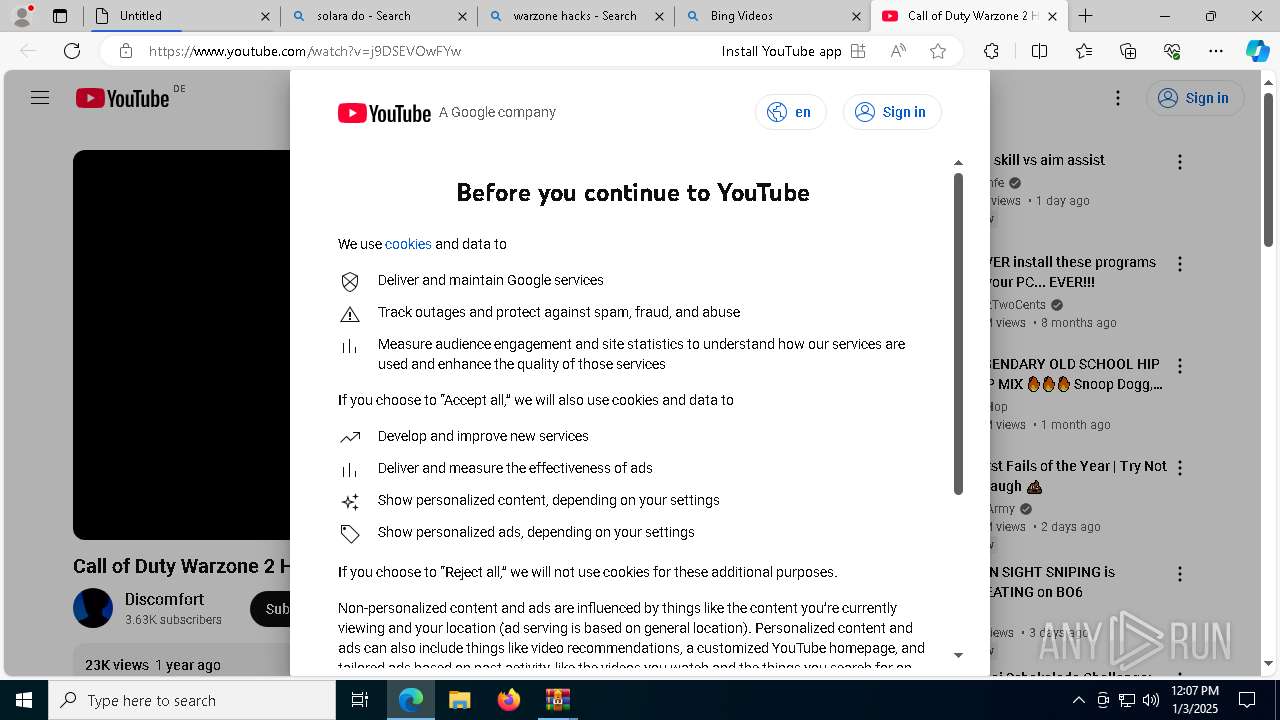Open Edge Settings and more menu

tap(1216, 51)
